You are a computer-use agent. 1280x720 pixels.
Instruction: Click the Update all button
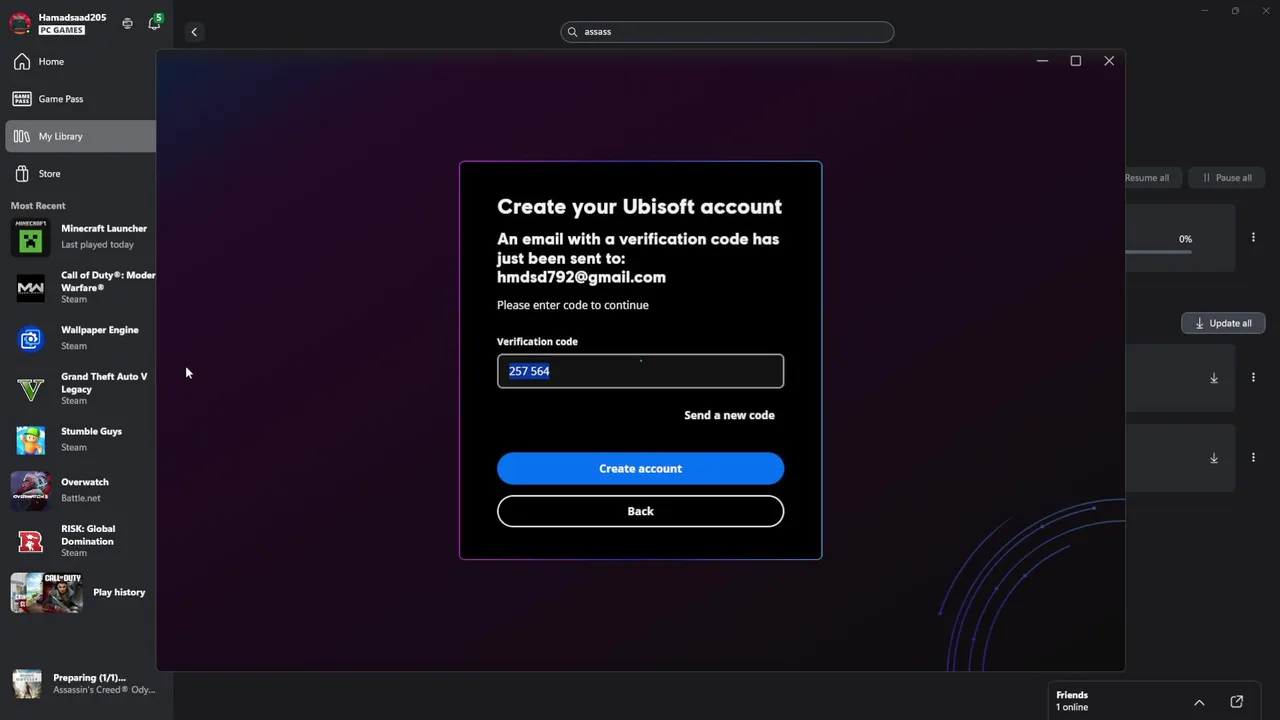coord(1223,323)
